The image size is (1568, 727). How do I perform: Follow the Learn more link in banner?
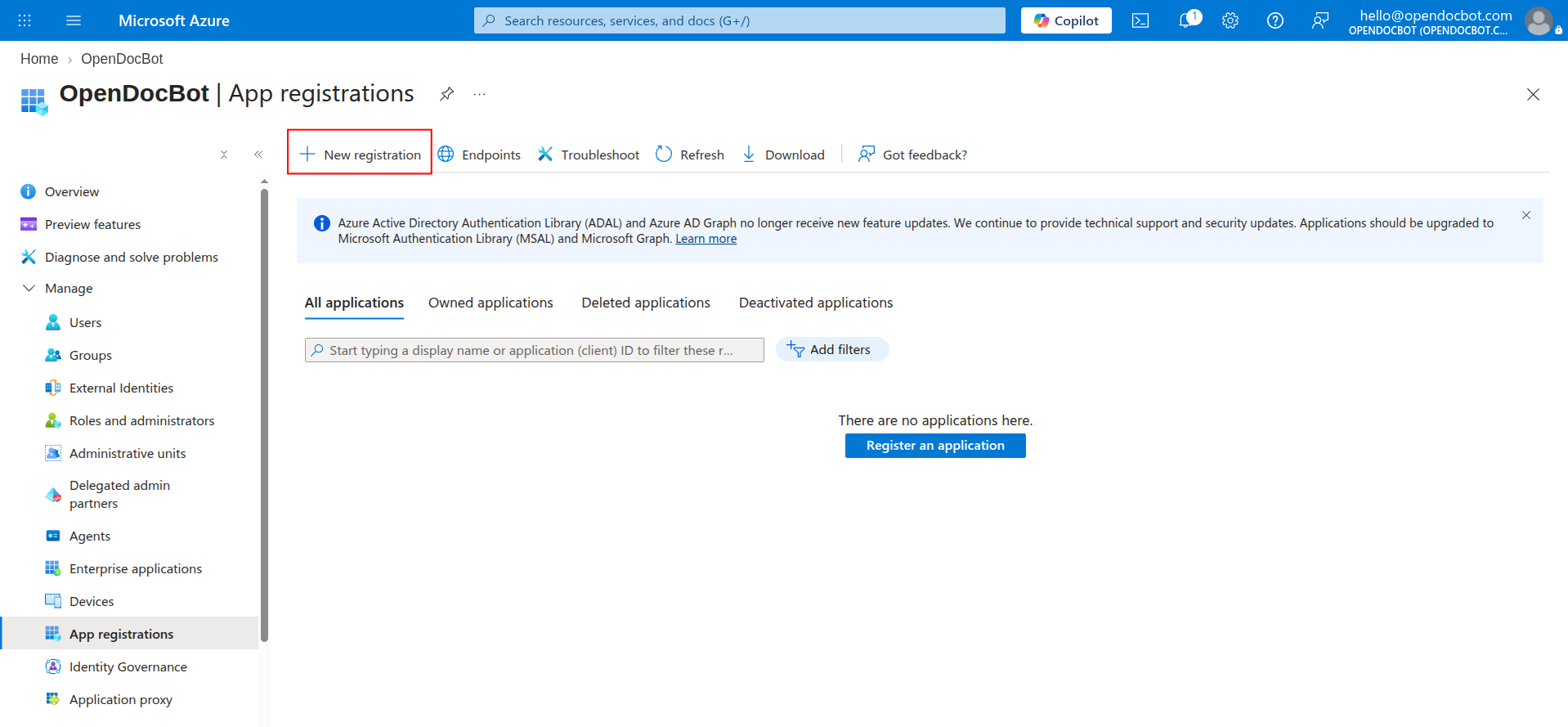[706, 239]
